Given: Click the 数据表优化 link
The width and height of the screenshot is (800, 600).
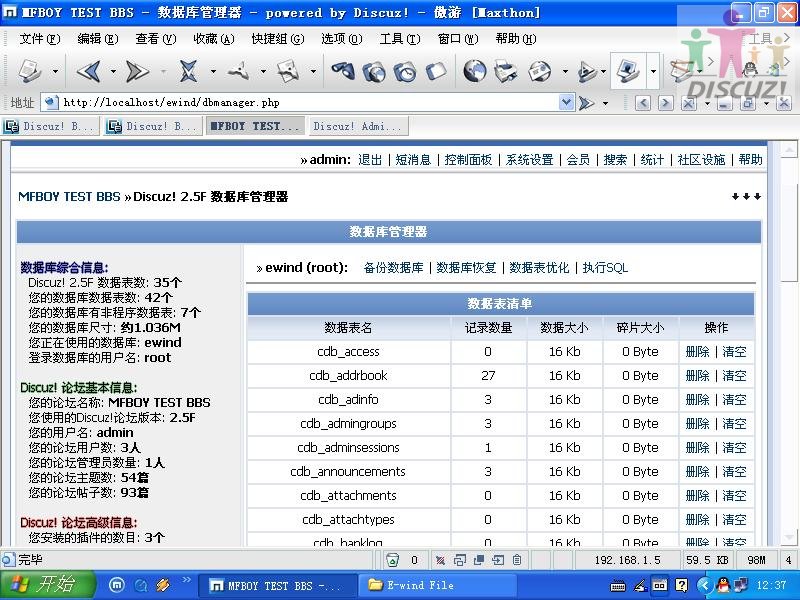Looking at the screenshot, I should coord(539,267).
